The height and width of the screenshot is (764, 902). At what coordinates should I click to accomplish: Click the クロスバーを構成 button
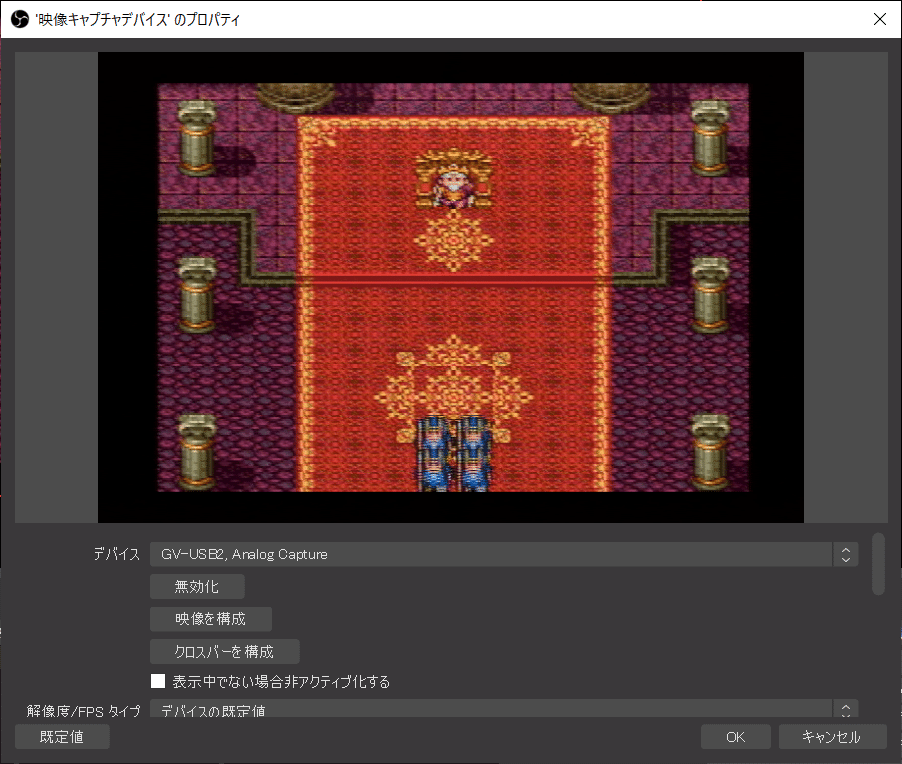pos(224,651)
